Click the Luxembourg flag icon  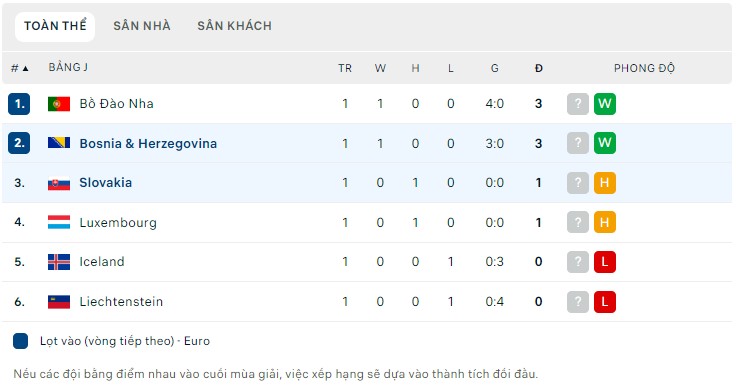click(x=59, y=222)
